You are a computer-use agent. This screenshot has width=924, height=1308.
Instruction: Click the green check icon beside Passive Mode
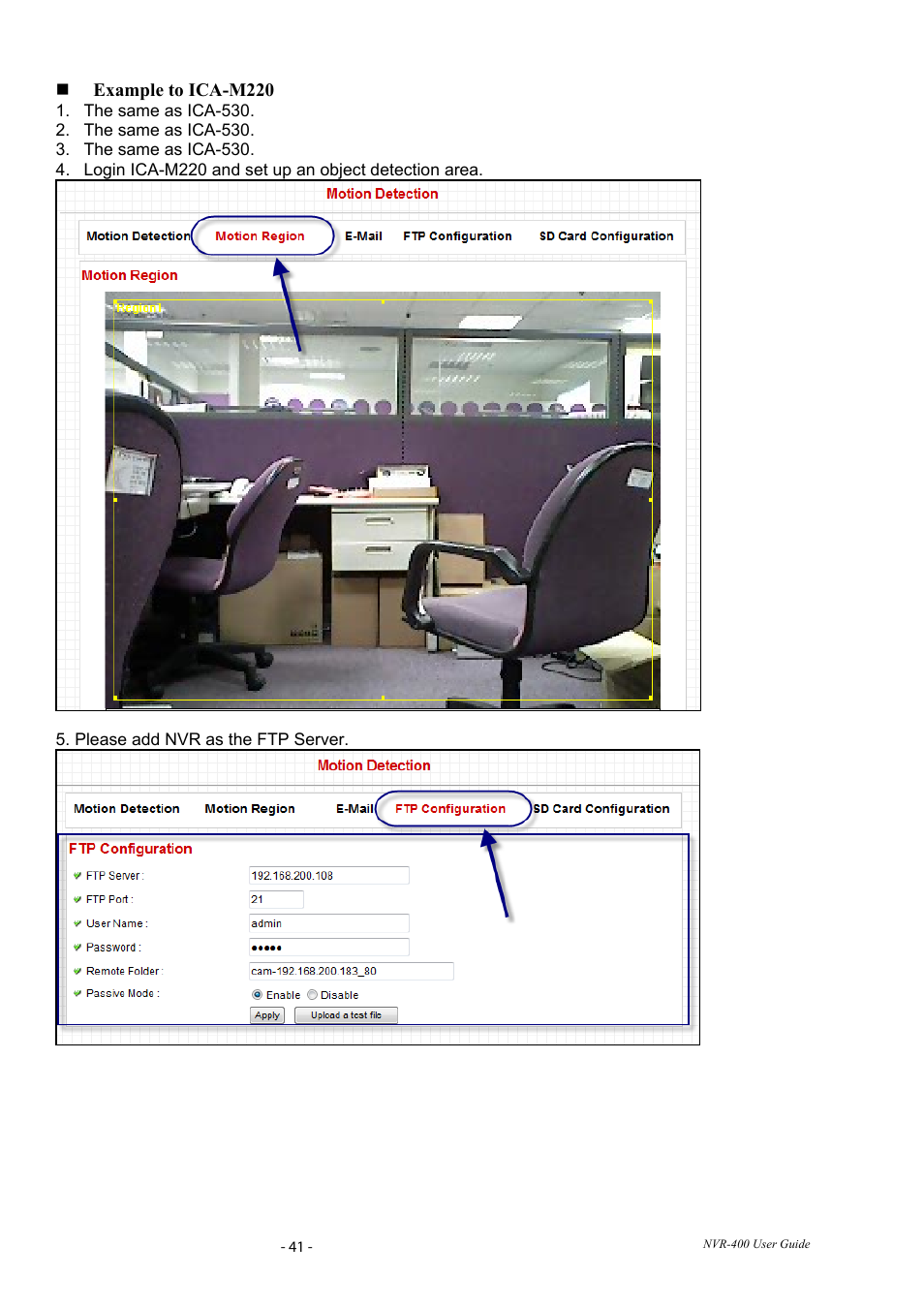[x=77, y=994]
